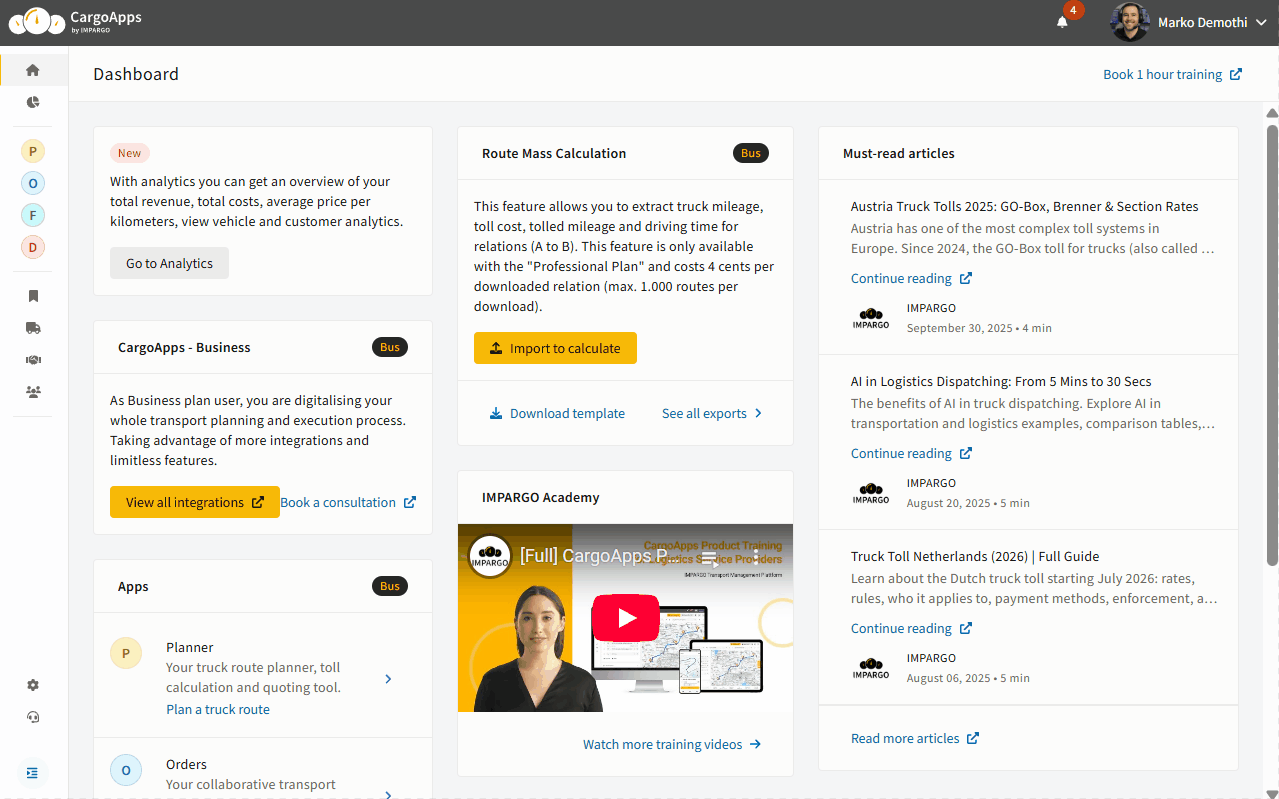Open notifications bell with 4 badge

[1063, 22]
